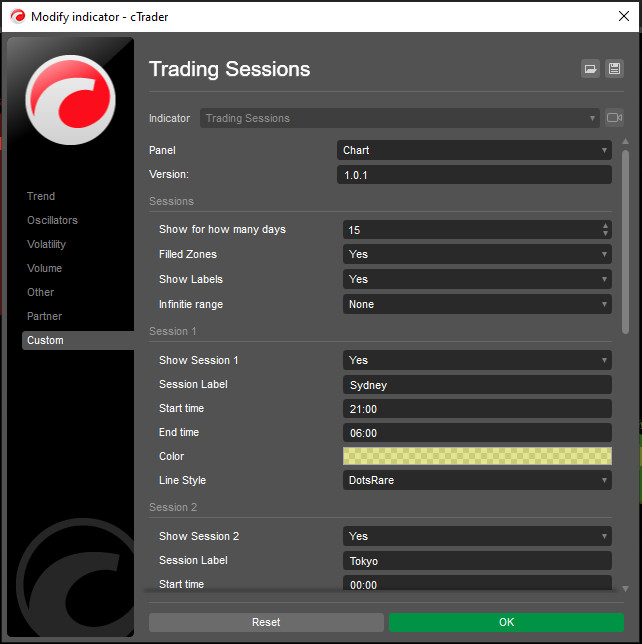
Task: Open Session 1 color swatch picker
Action: coord(477,456)
